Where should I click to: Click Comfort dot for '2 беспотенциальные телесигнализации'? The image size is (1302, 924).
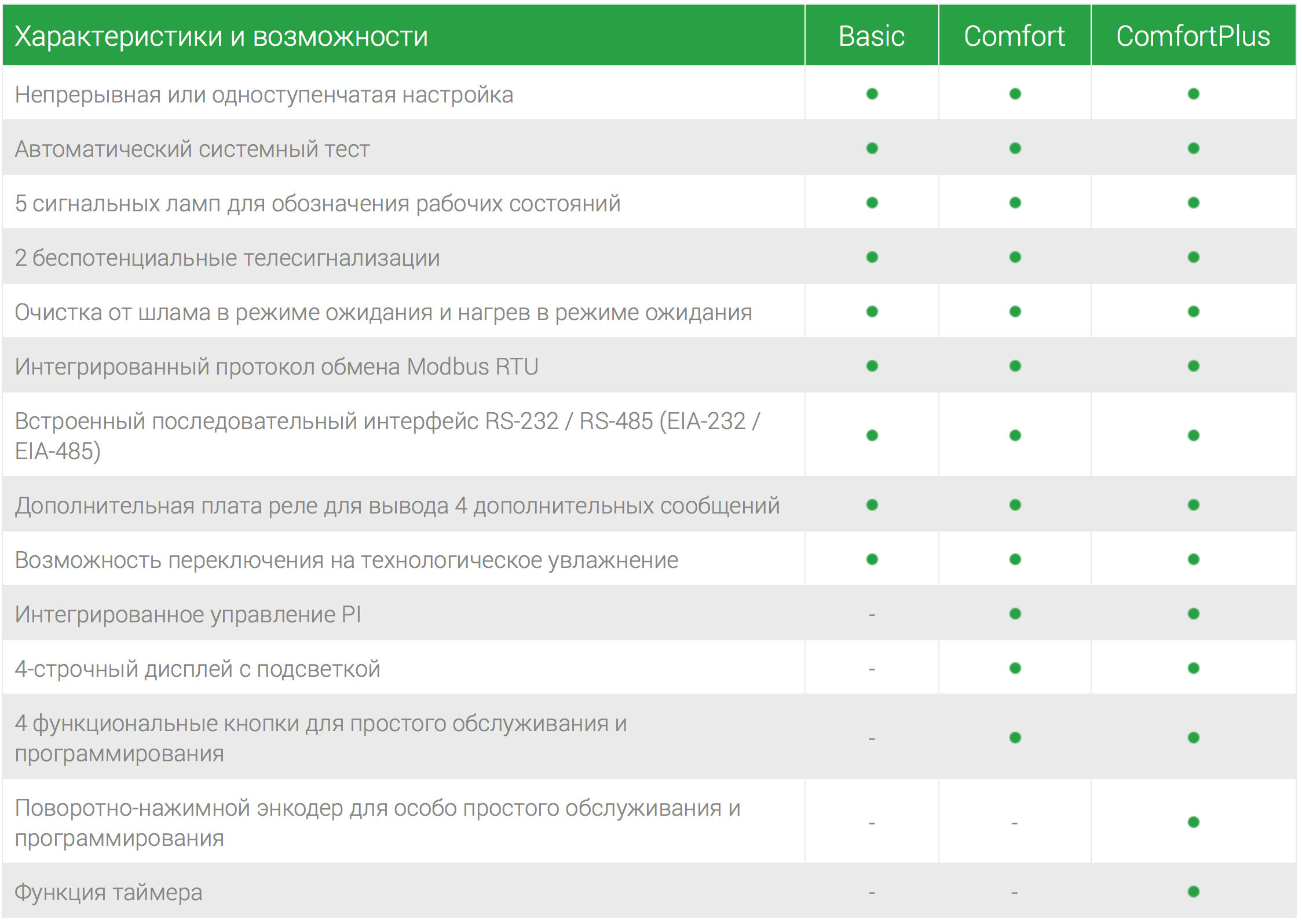pos(1015,257)
